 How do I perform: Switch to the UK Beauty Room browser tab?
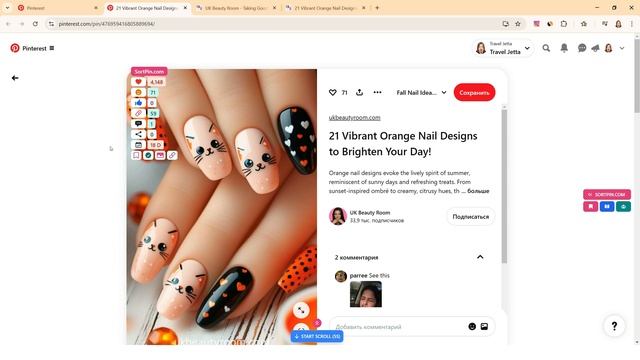(x=236, y=8)
